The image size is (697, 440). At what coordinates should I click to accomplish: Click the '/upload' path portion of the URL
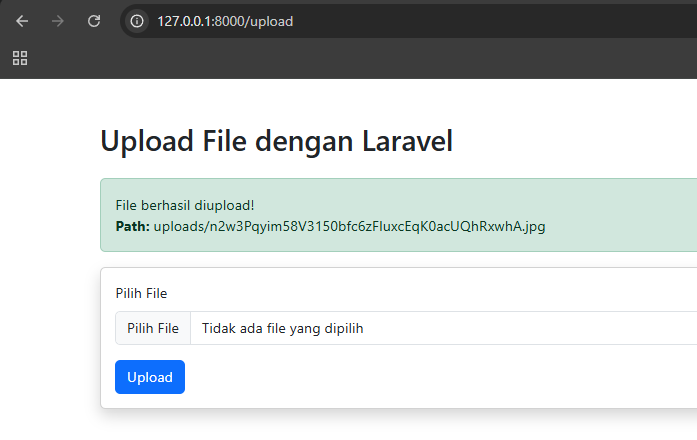270,21
